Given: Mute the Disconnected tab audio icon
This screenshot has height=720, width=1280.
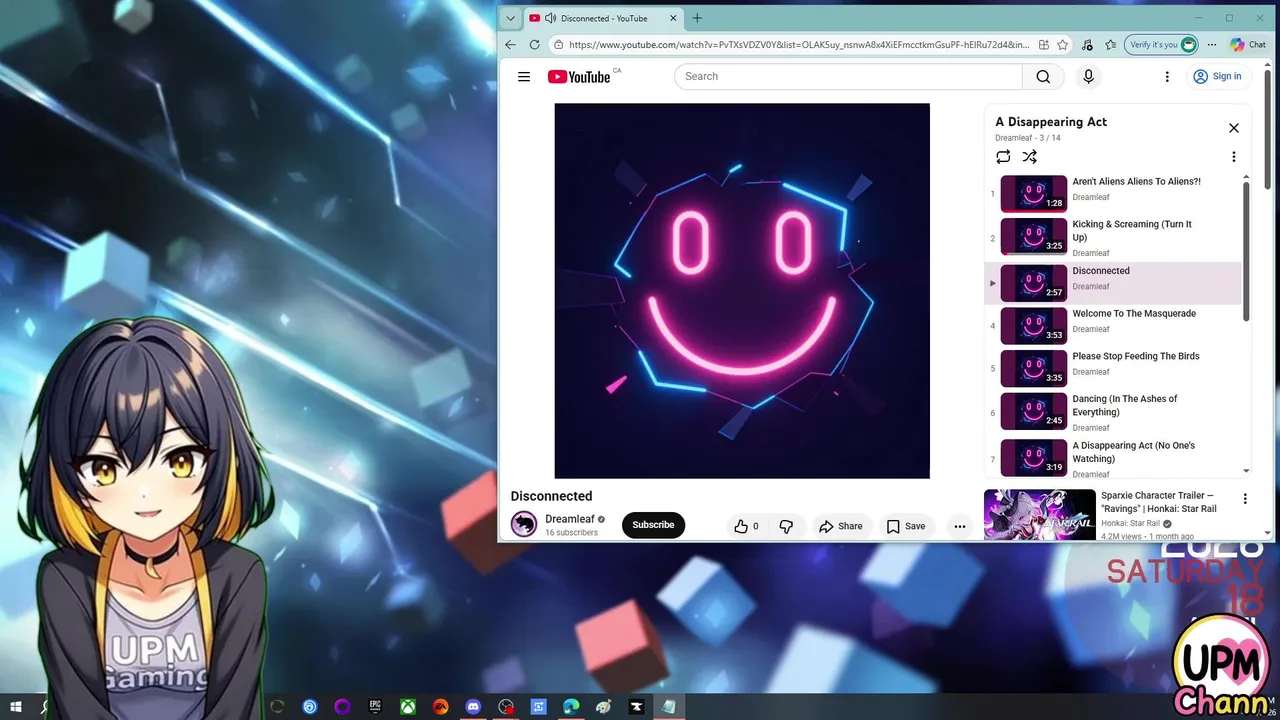Looking at the screenshot, I should tap(550, 18).
